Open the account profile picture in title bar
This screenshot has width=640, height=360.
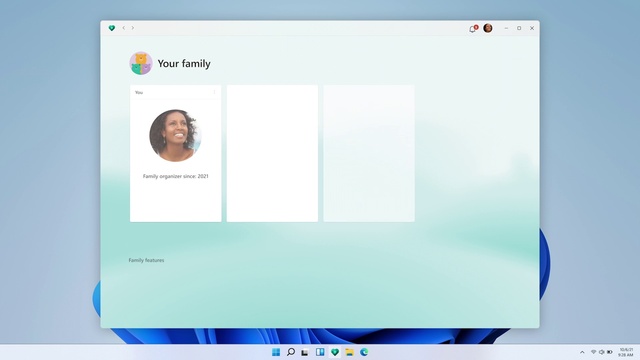[x=488, y=28]
